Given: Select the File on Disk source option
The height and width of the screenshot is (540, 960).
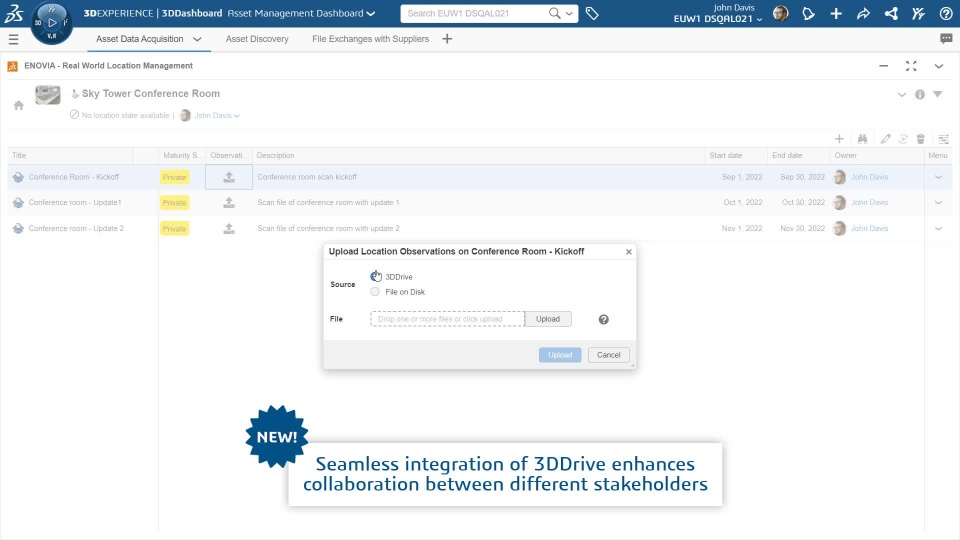Looking at the screenshot, I should tap(375, 292).
